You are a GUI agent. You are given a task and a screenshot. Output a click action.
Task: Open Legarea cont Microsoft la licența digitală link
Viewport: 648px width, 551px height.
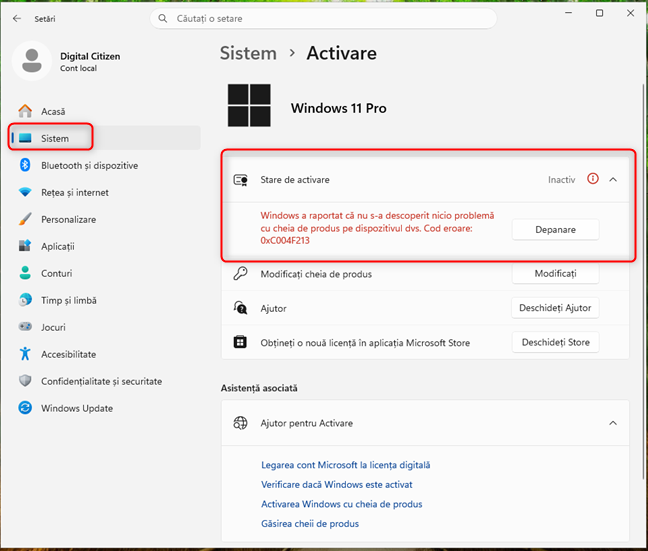(345, 465)
